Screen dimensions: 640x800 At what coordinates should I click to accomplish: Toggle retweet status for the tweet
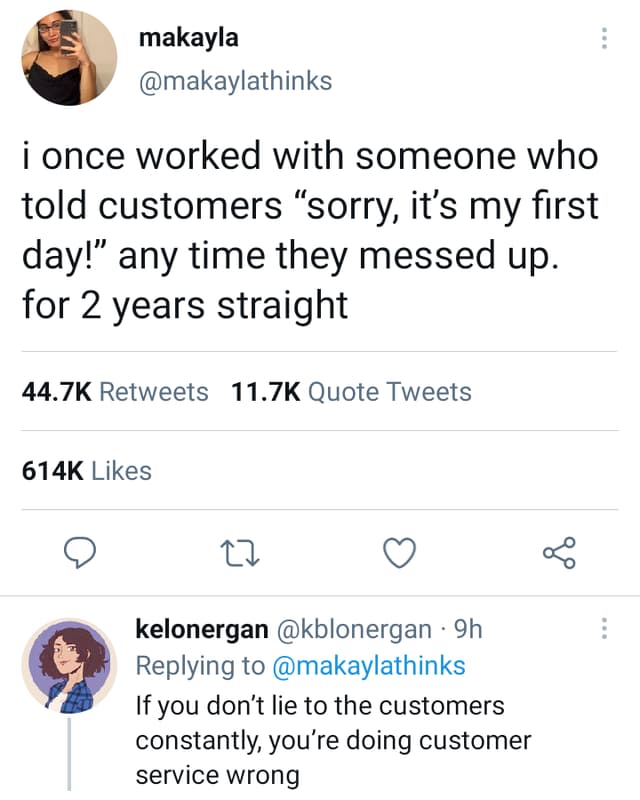click(240, 551)
